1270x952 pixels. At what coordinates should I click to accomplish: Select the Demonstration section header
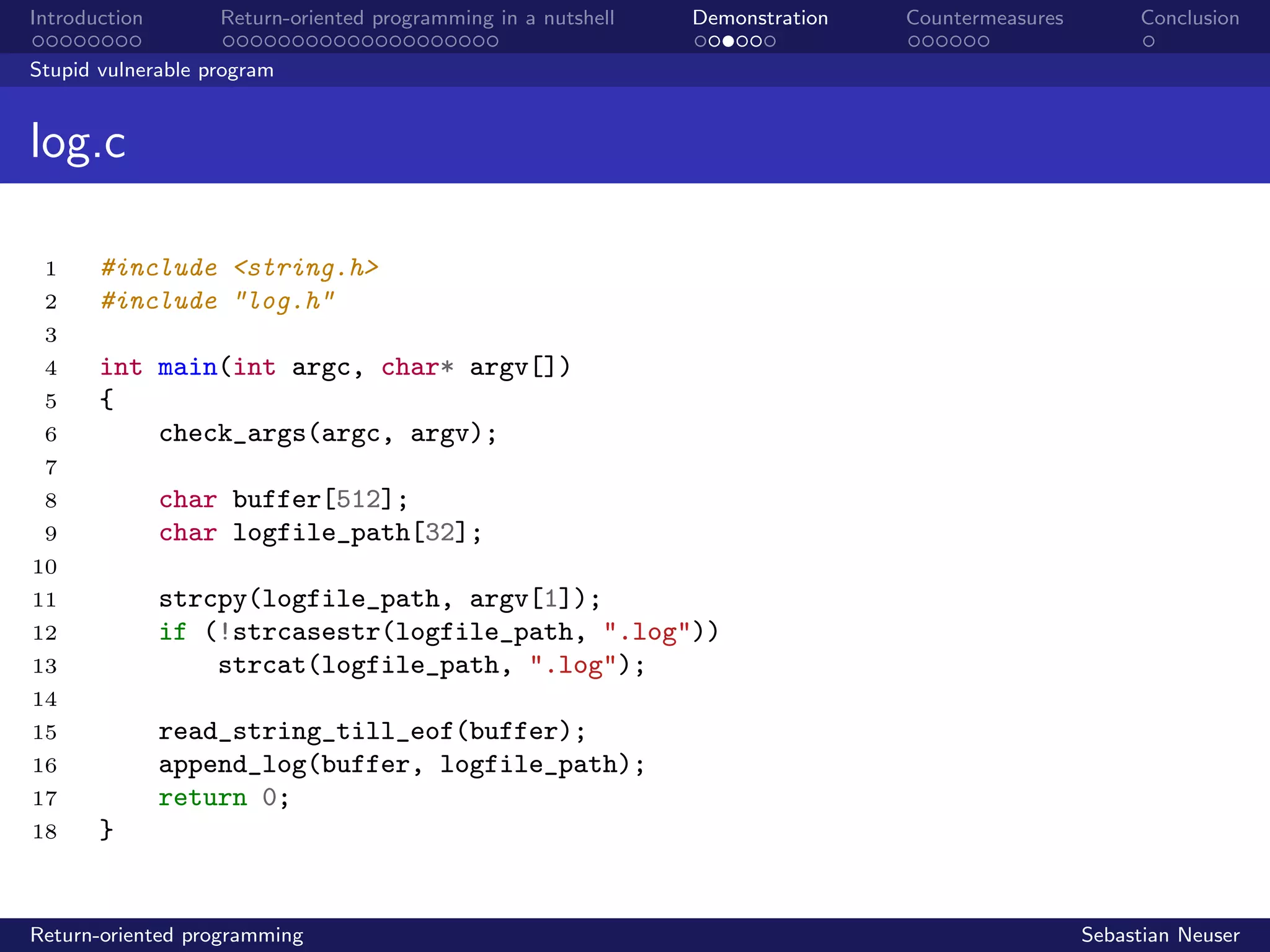[760, 18]
